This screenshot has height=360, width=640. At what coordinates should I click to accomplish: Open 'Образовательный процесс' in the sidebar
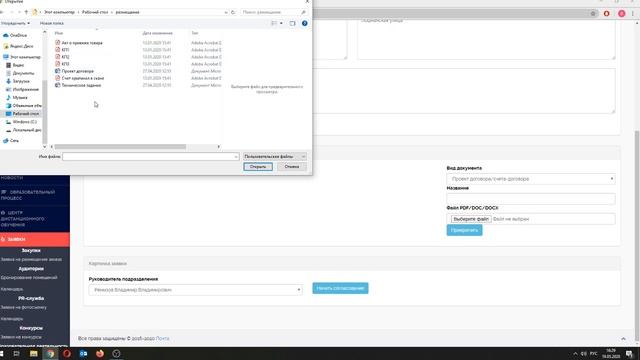[x=35, y=195]
